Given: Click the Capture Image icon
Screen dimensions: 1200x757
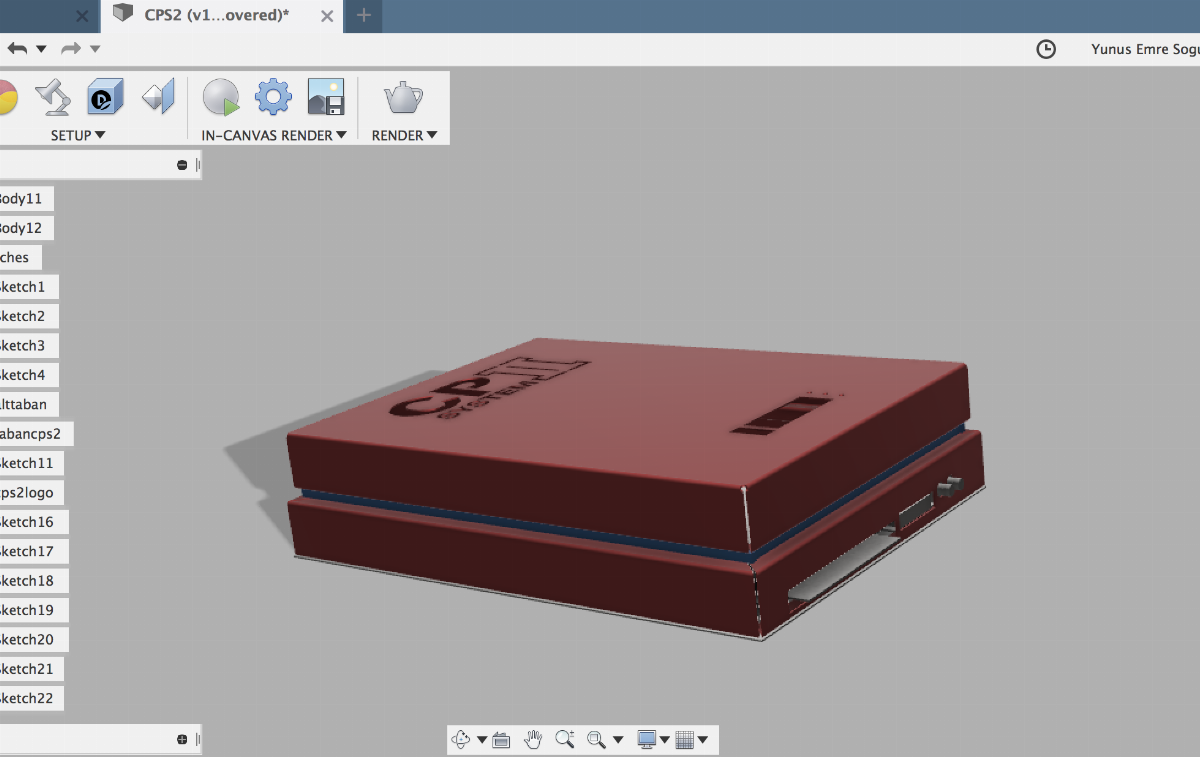Looking at the screenshot, I should [326, 97].
